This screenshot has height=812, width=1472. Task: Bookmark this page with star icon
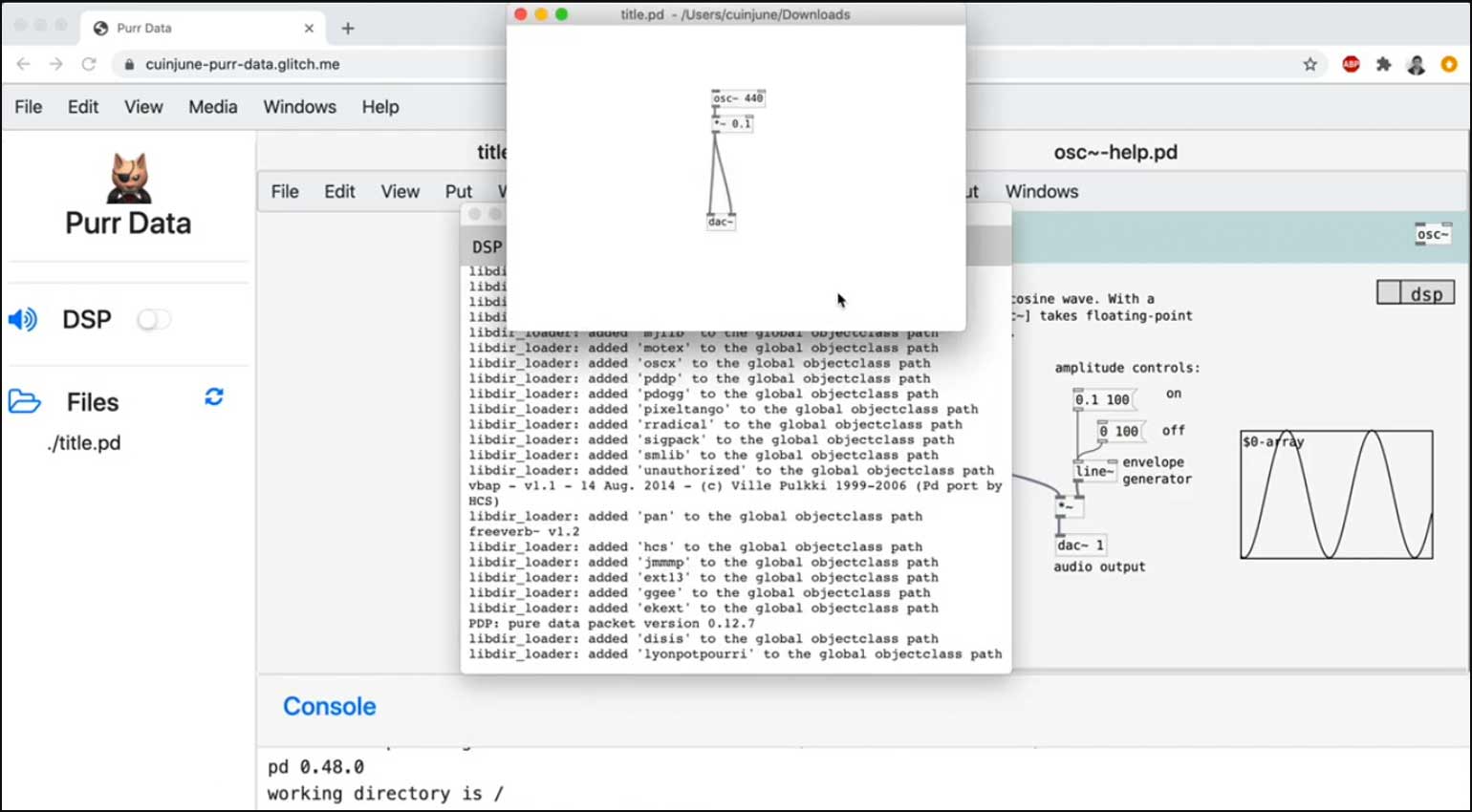[x=1310, y=64]
